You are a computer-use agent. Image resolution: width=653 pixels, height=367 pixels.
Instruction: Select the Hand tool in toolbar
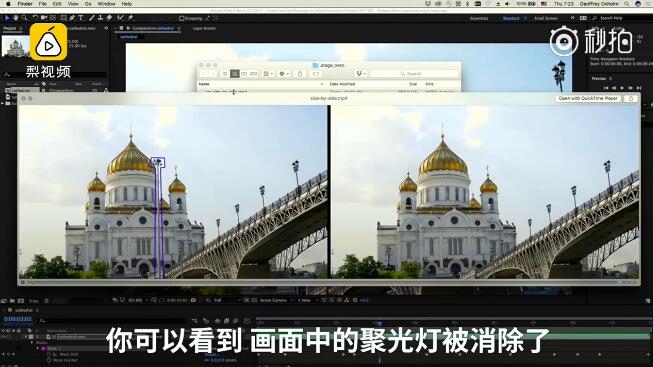coord(16,18)
